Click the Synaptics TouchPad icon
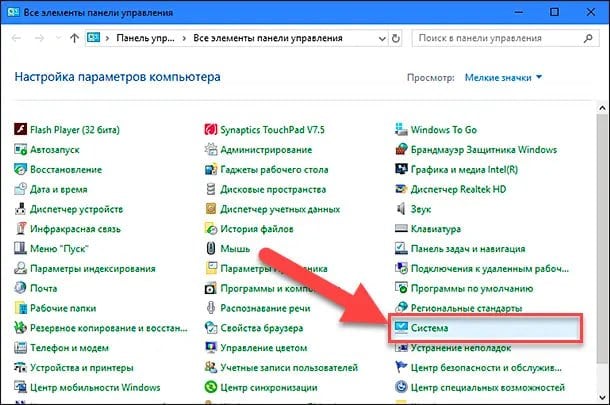The width and height of the screenshot is (610, 405). 210,129
